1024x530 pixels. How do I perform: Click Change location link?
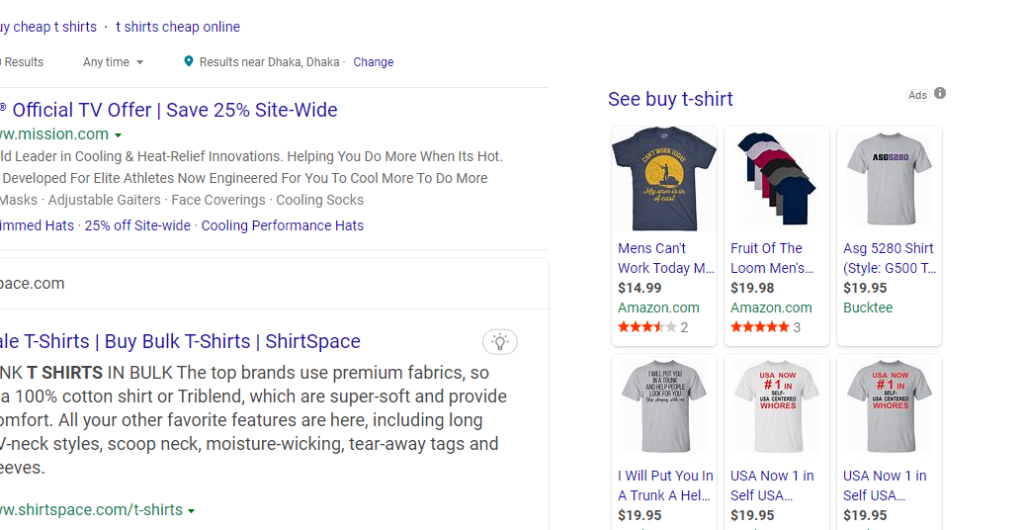coord(374,62)
